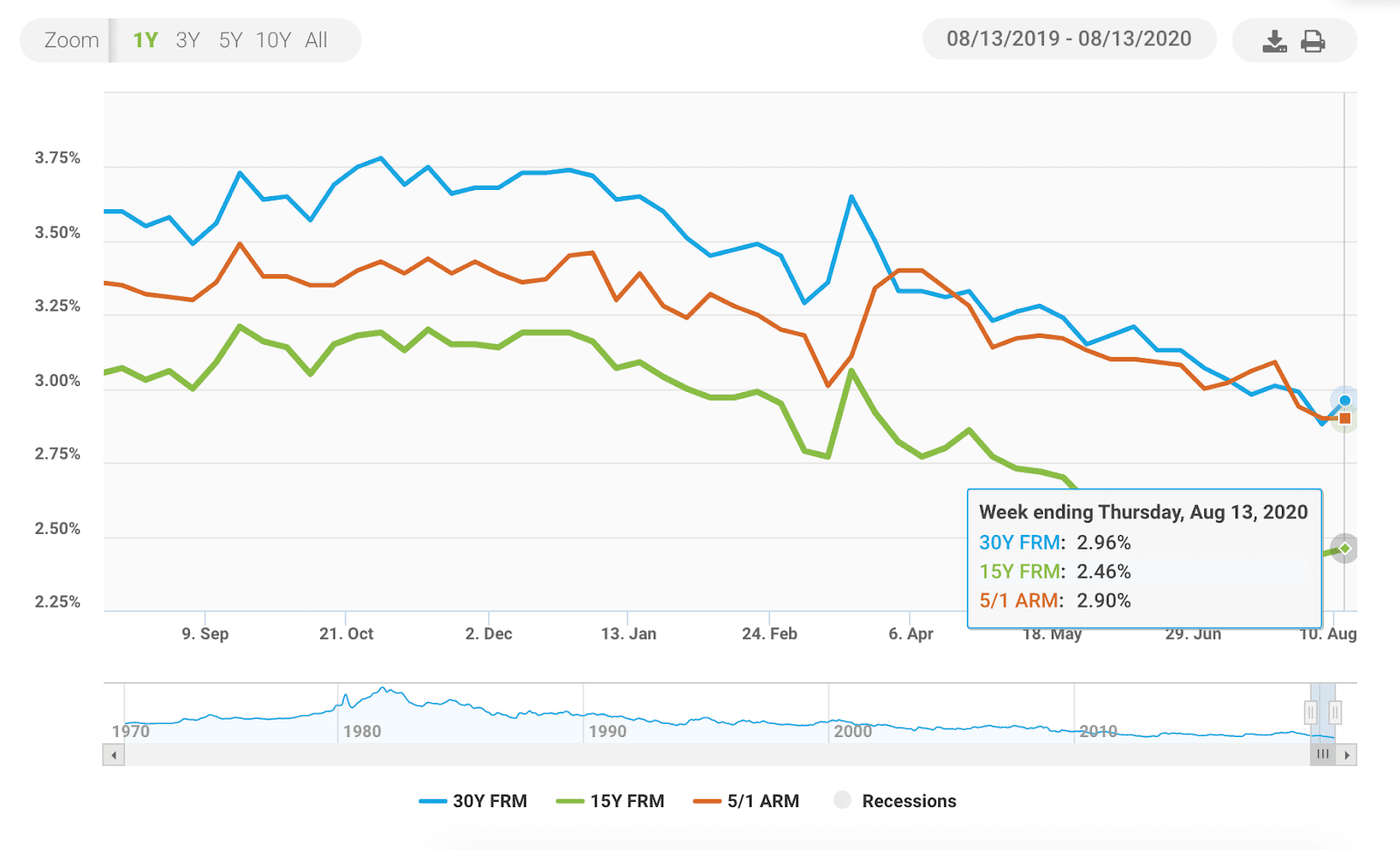
Task: Click the 30Y FRM blue data point marker
Action: coord(1345,401)
